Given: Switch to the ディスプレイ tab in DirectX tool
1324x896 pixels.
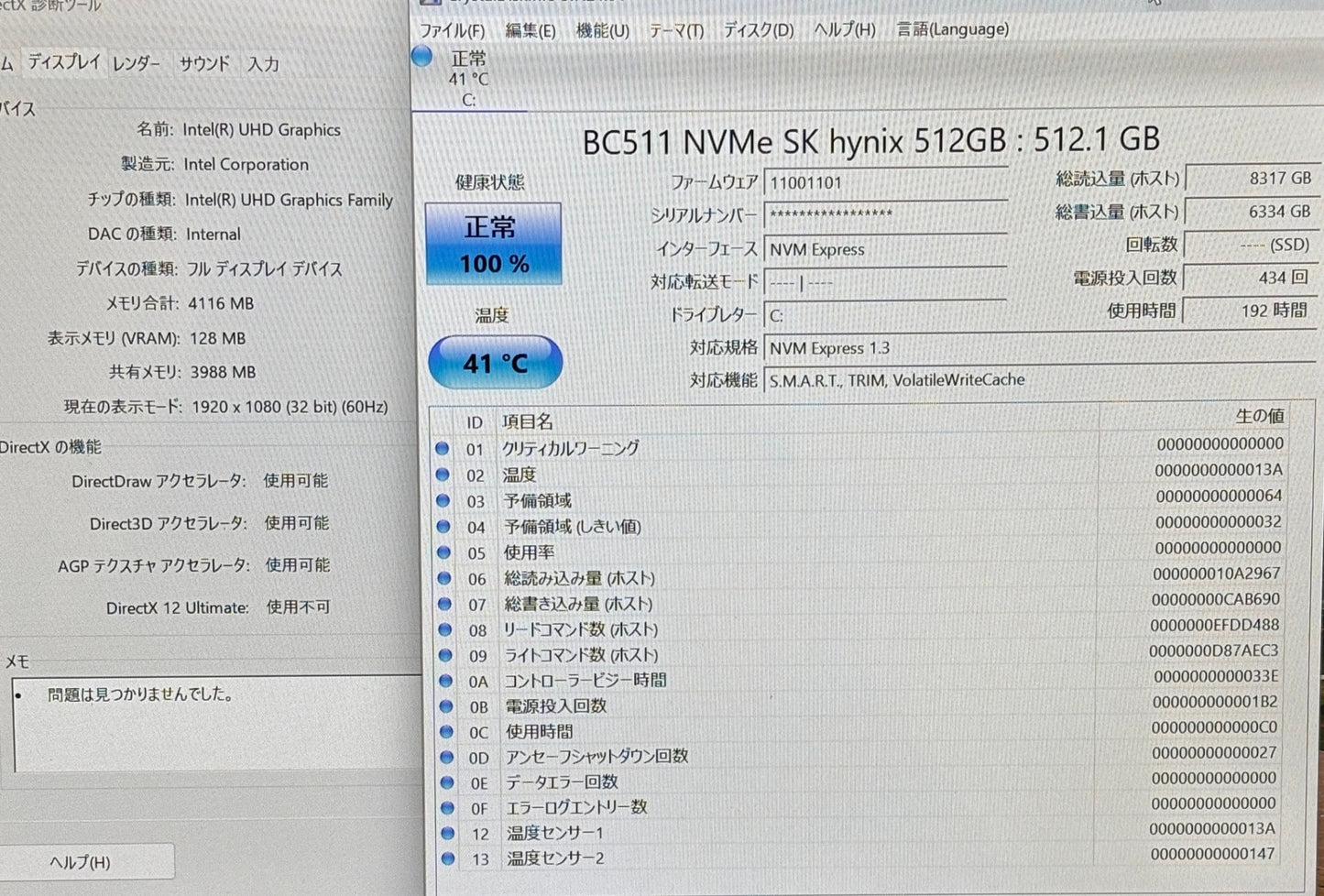Looking at the screenshot, I should click(x=63, y=62).
